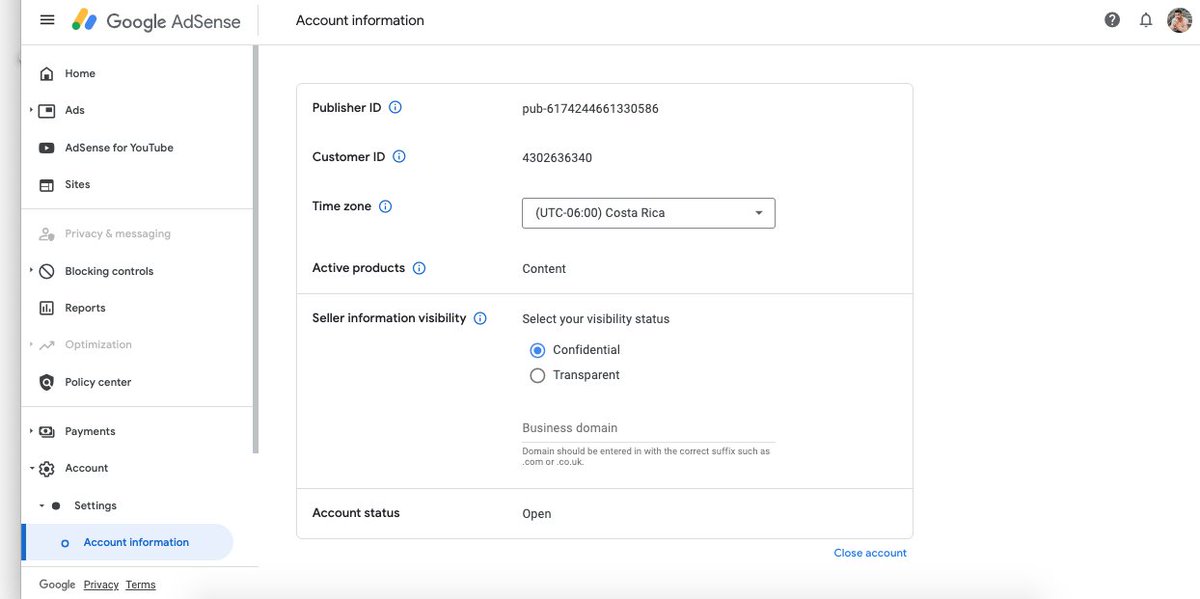Viewport: 1200px width, 599px height.
Task: Click the Policy center shield icon
Action: pos(47,382)
